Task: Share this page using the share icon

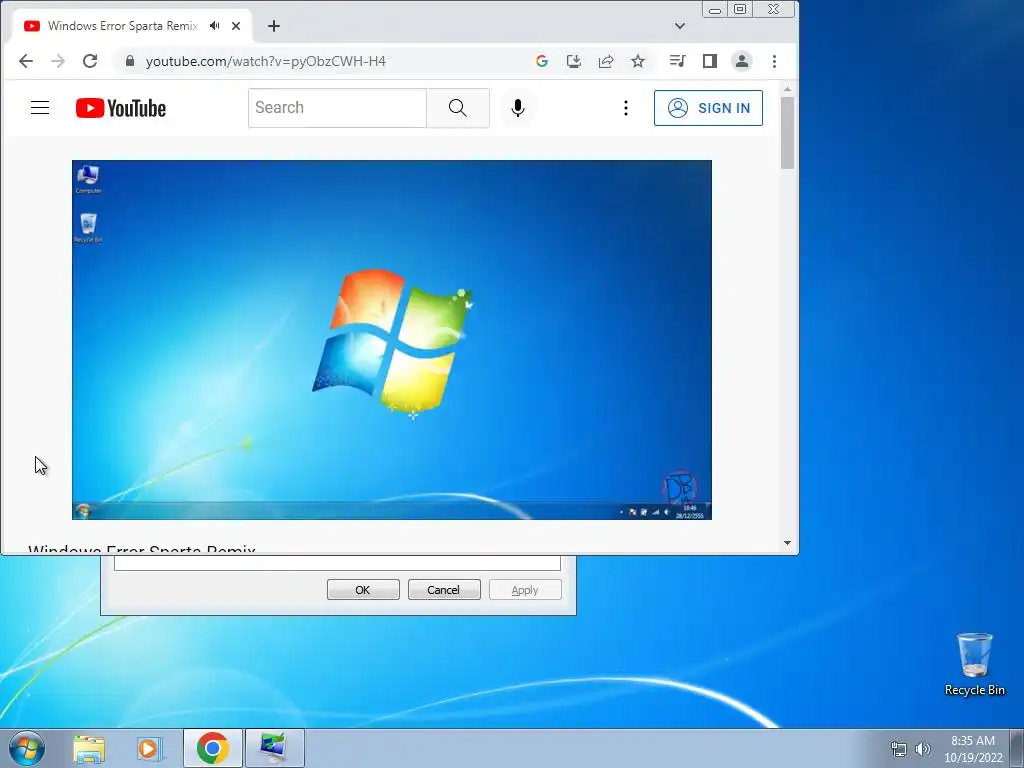Action: click(606, 61)
